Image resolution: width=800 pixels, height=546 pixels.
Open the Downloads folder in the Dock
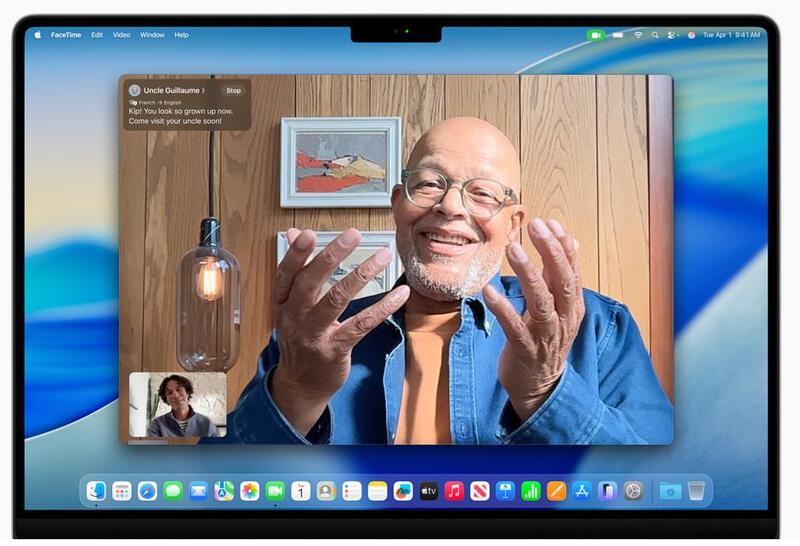point(670,491)
